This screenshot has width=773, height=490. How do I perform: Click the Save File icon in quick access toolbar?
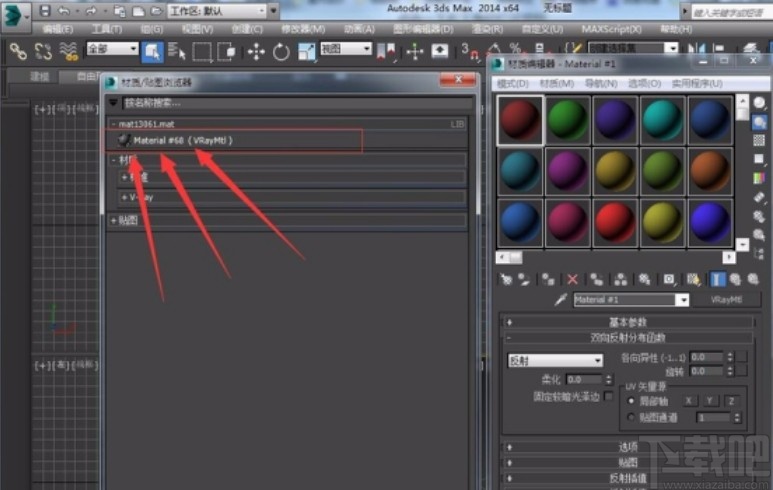[x=44, y=10]
